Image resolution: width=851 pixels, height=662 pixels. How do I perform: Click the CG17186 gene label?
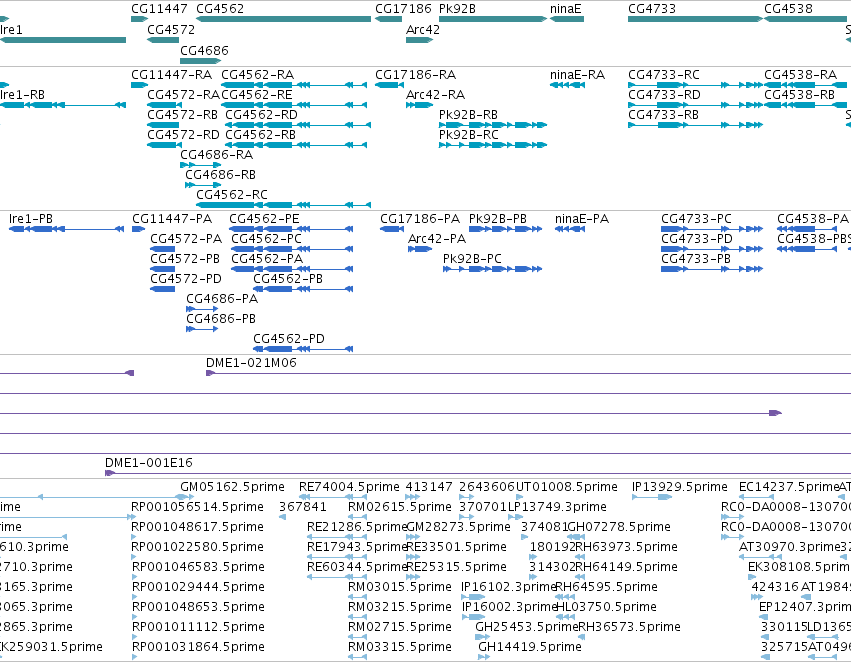(x=403, y=9)
